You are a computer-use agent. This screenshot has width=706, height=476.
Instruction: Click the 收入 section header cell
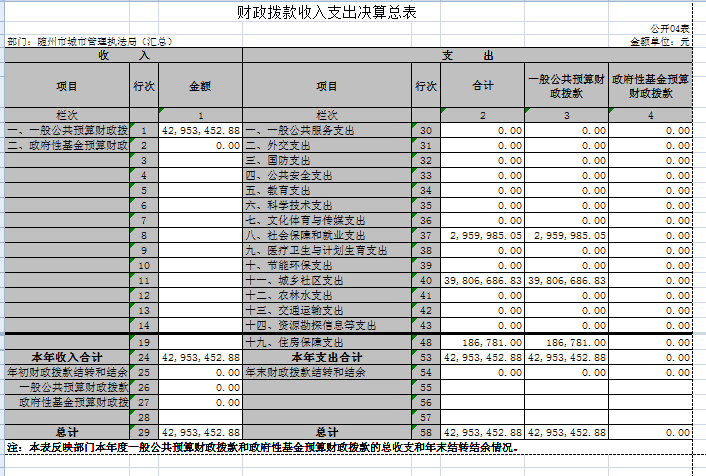[123, 55]
